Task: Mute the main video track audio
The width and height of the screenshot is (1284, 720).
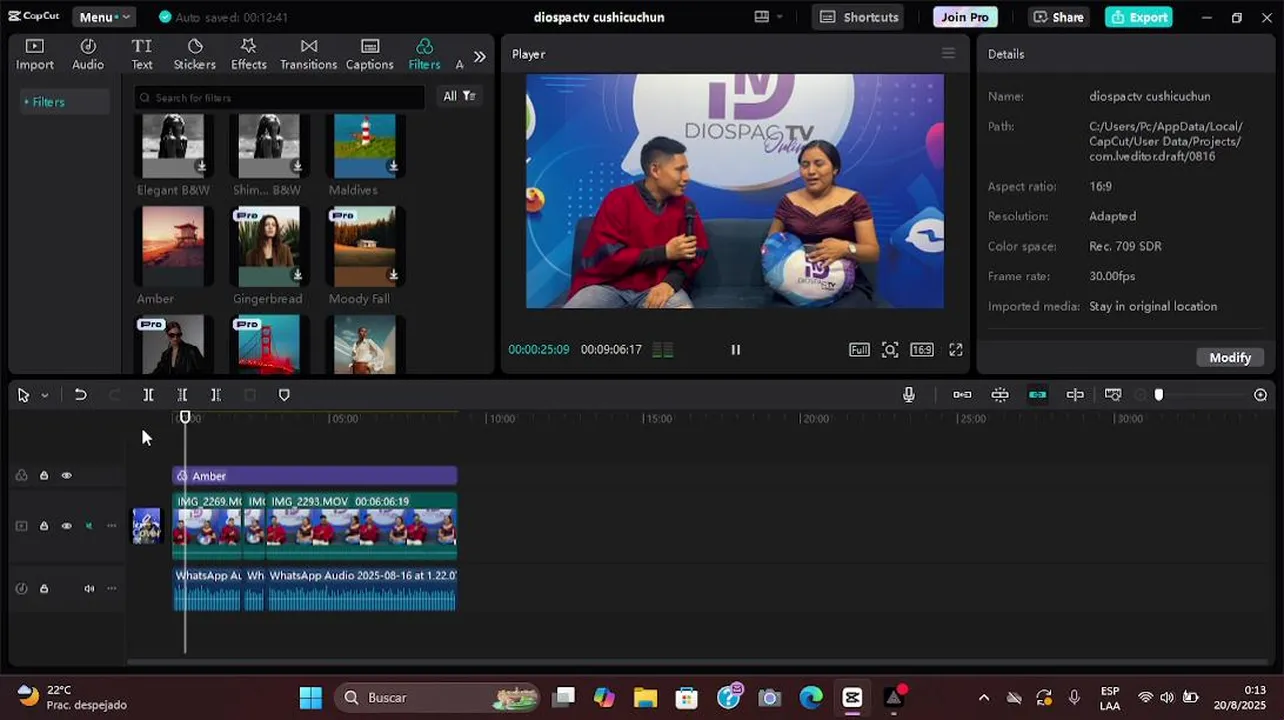Action: (89, 526)
